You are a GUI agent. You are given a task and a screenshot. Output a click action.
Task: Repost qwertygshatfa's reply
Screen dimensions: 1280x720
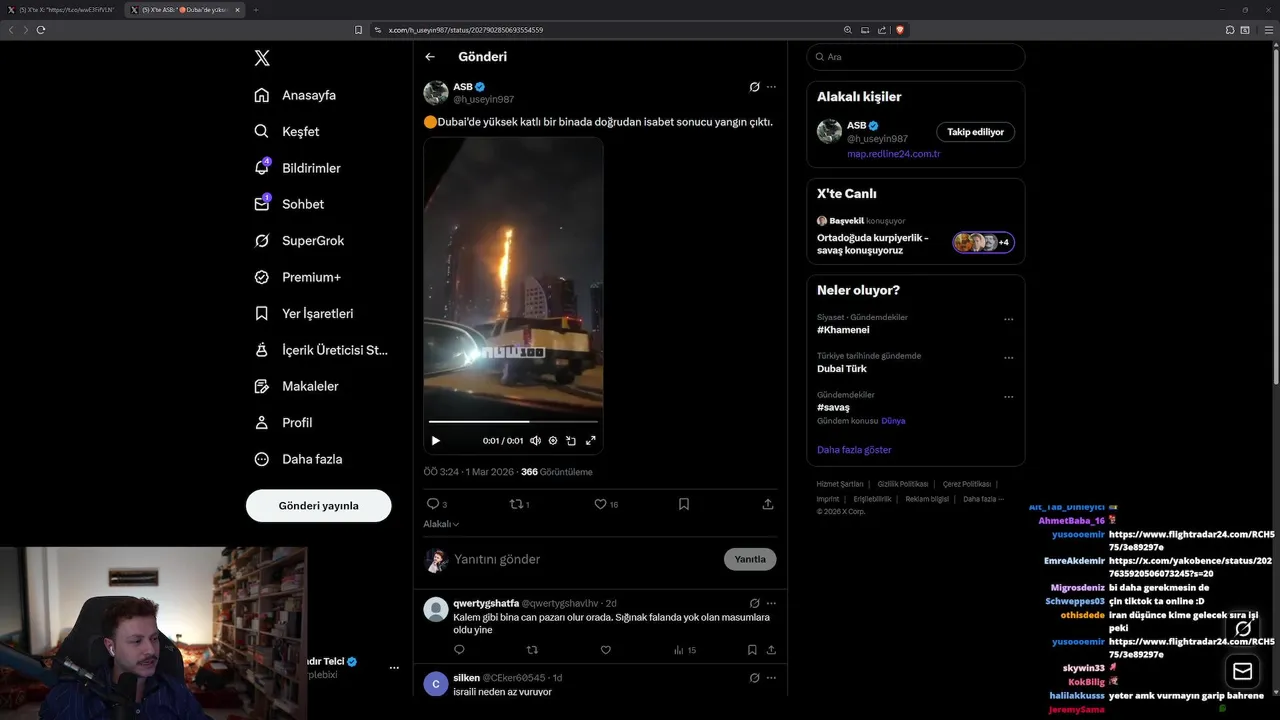pos(532,650)
